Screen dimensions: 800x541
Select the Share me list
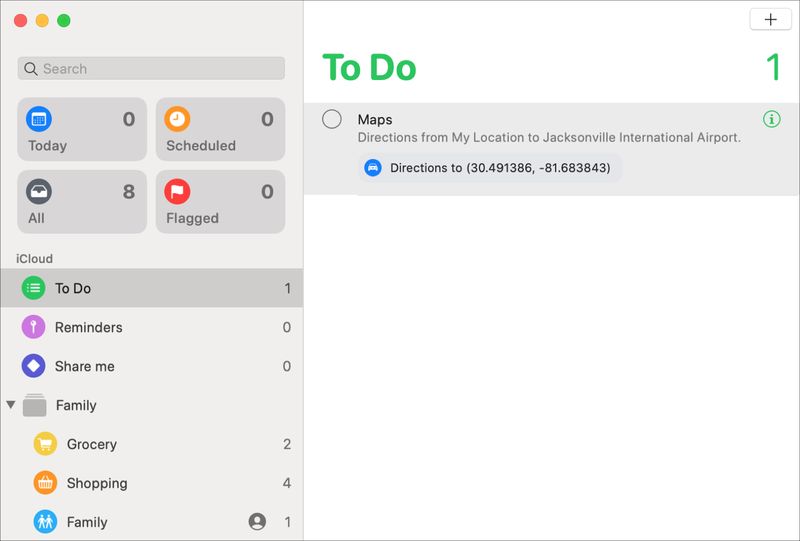pos(152,366)
